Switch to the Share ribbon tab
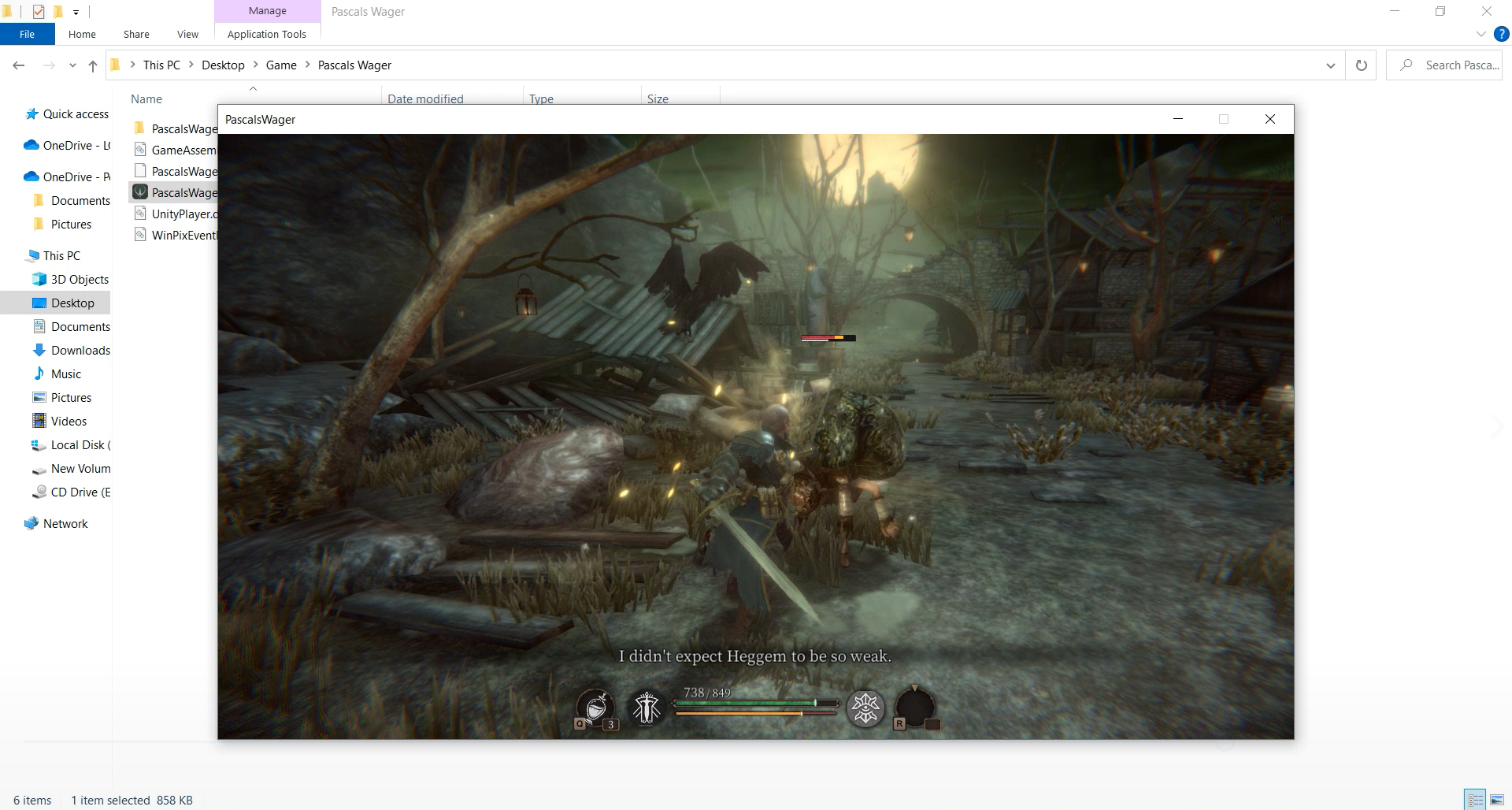Image resolution: width=1512 pixels, height=810 pixels. point(136,34)
